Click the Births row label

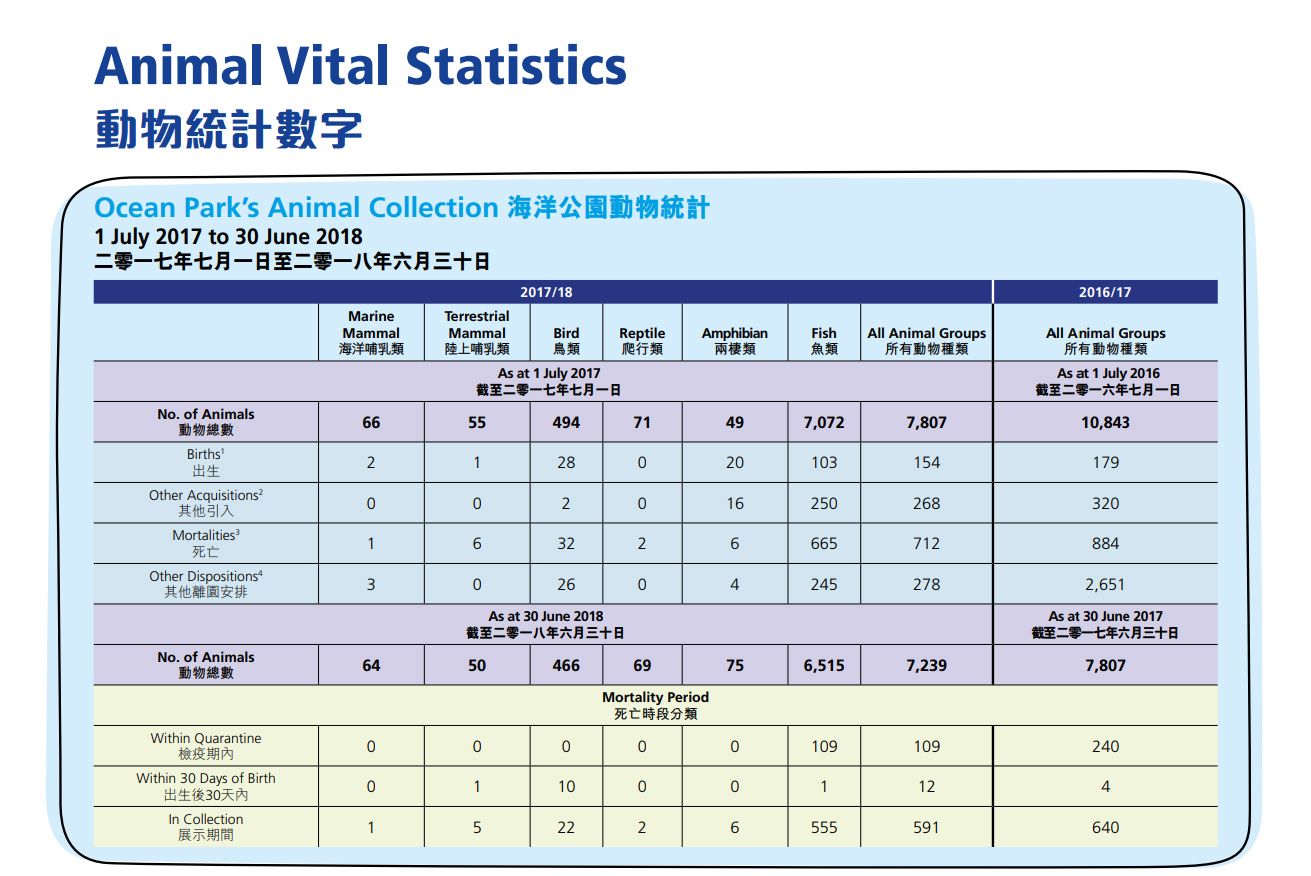206,462
